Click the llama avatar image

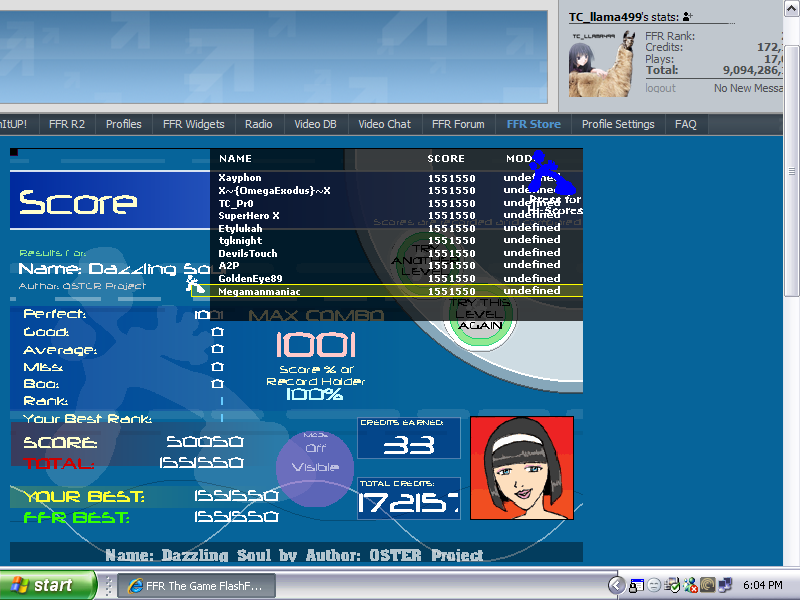(x=601, y=63)
